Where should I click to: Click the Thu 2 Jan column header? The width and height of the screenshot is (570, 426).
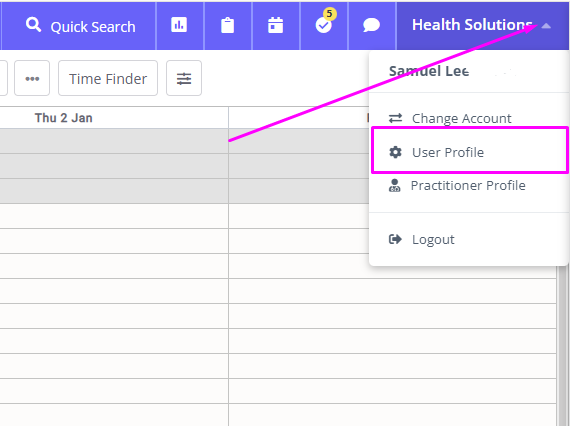[x=64, y=118]
